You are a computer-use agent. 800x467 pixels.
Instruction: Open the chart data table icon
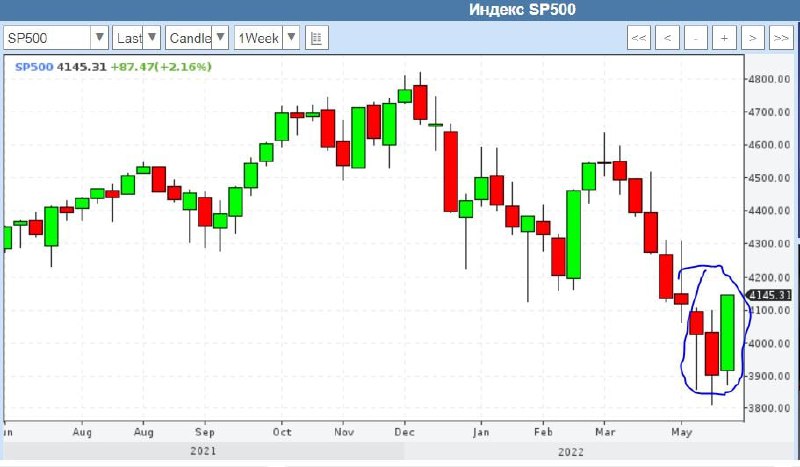point(317,38)
